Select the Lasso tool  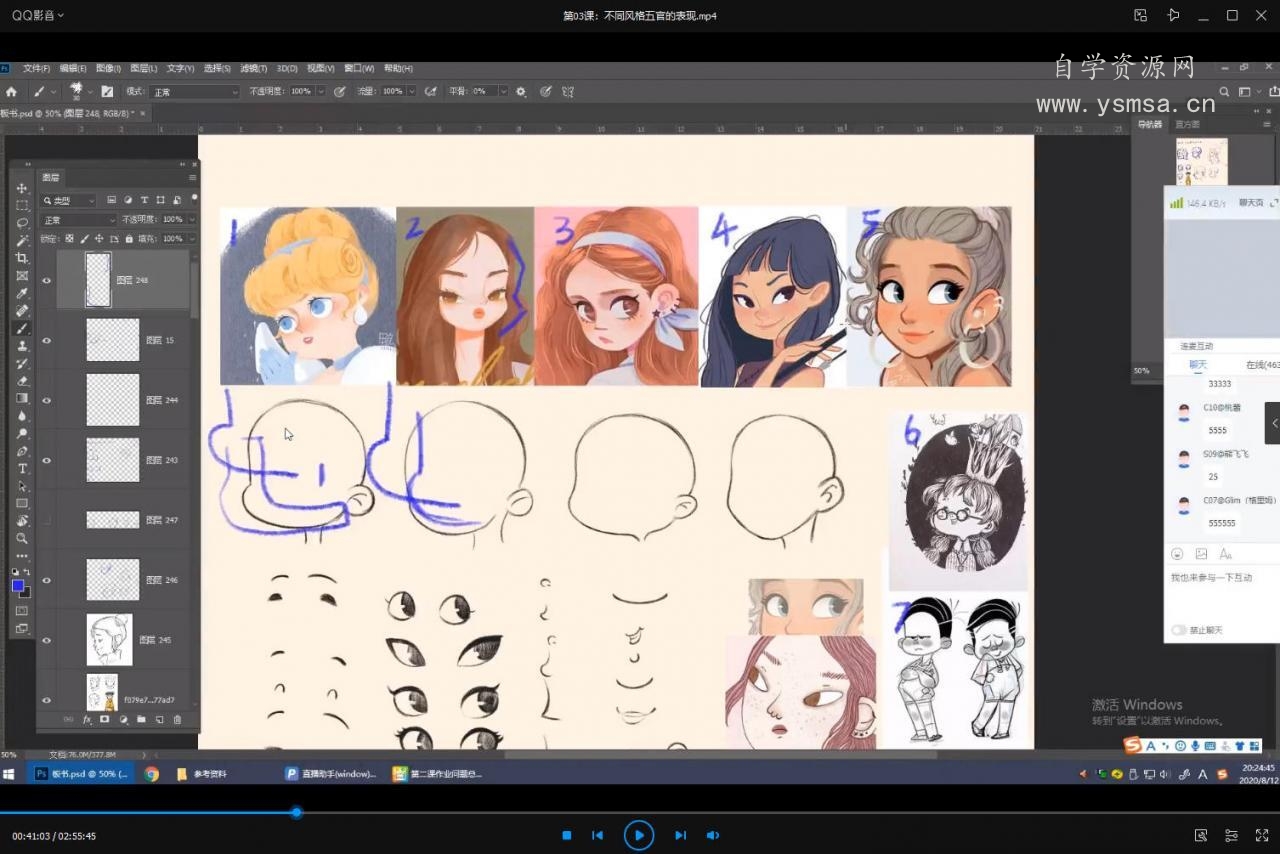(22, 223)
